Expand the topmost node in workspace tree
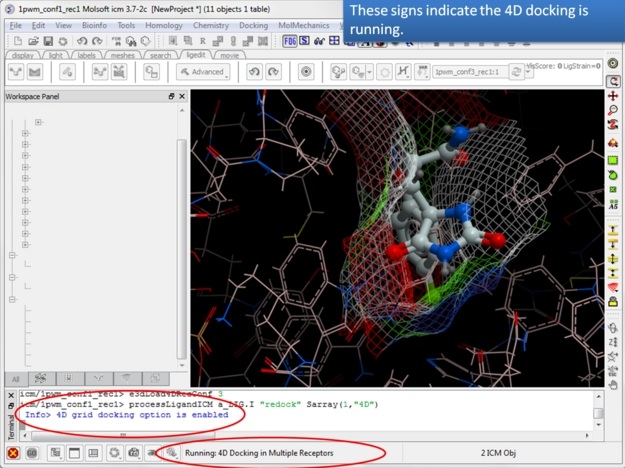Viewport: 625px width, 468px height. coord(38,122)
